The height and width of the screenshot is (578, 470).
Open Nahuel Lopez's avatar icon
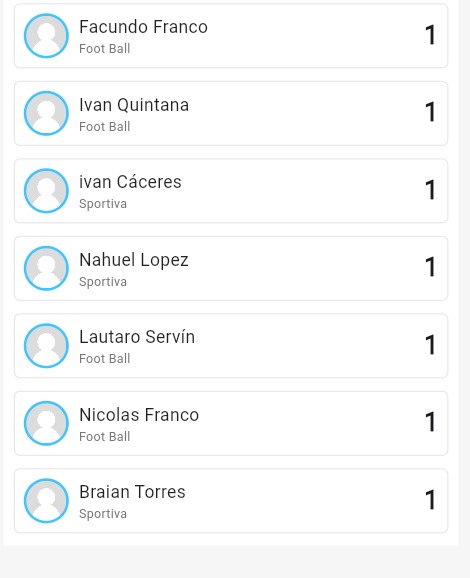click(46, 268)
